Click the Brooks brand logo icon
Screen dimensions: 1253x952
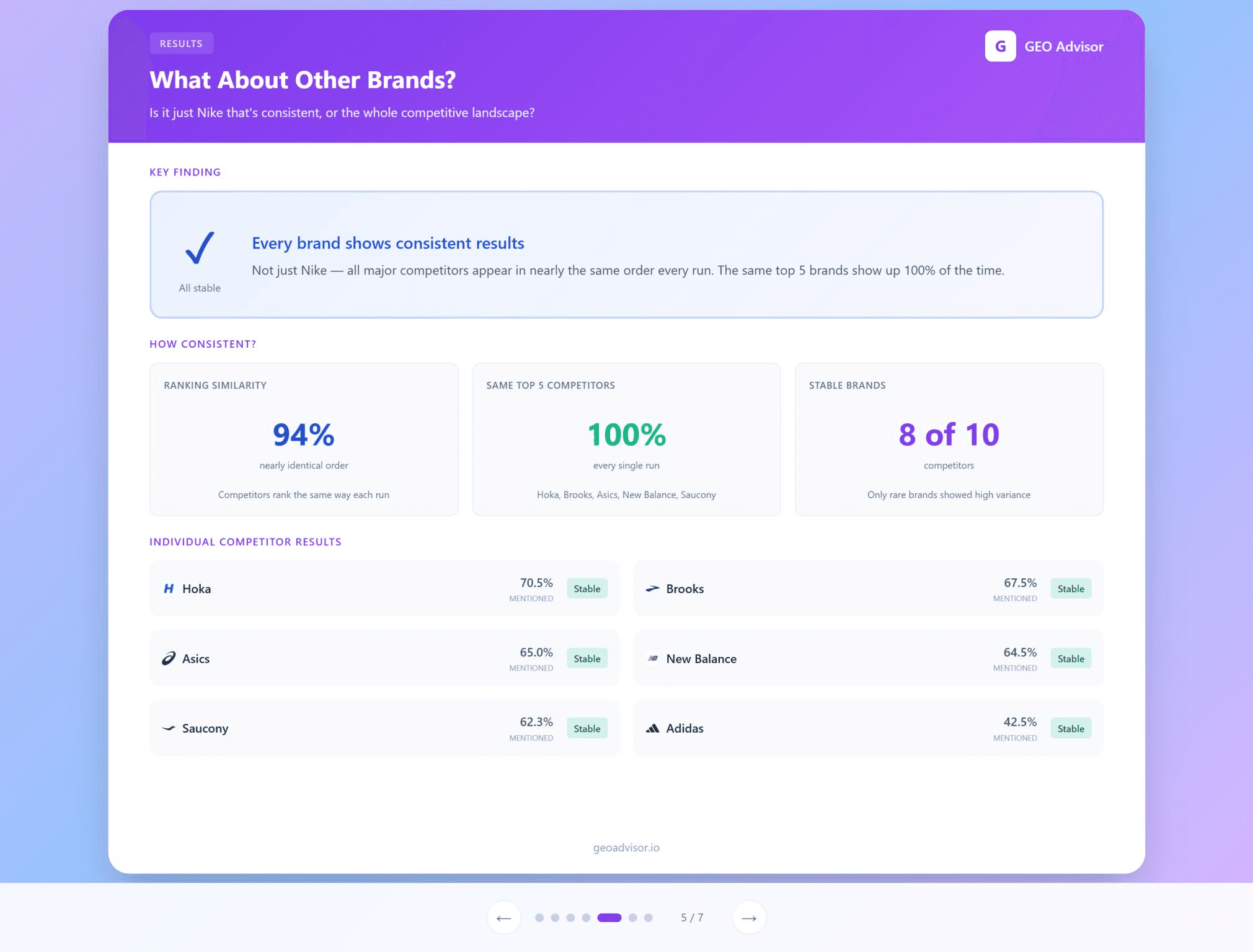coord(652,589)
